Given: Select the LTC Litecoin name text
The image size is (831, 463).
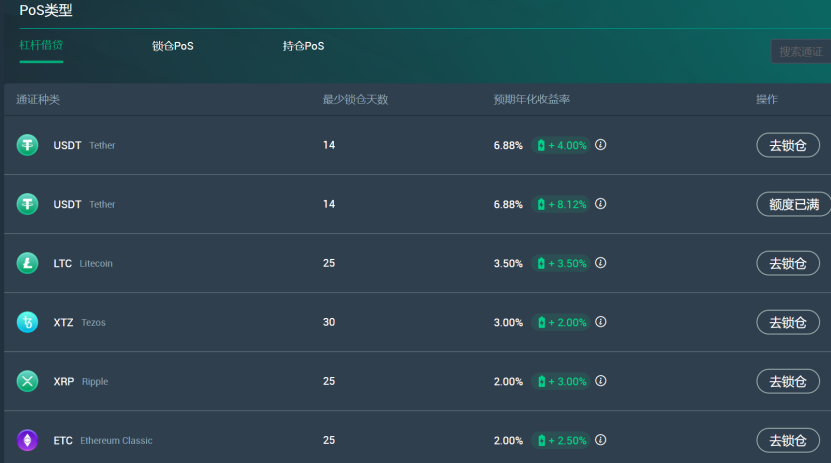Looking at the screenshot, I should coord(83,263).
